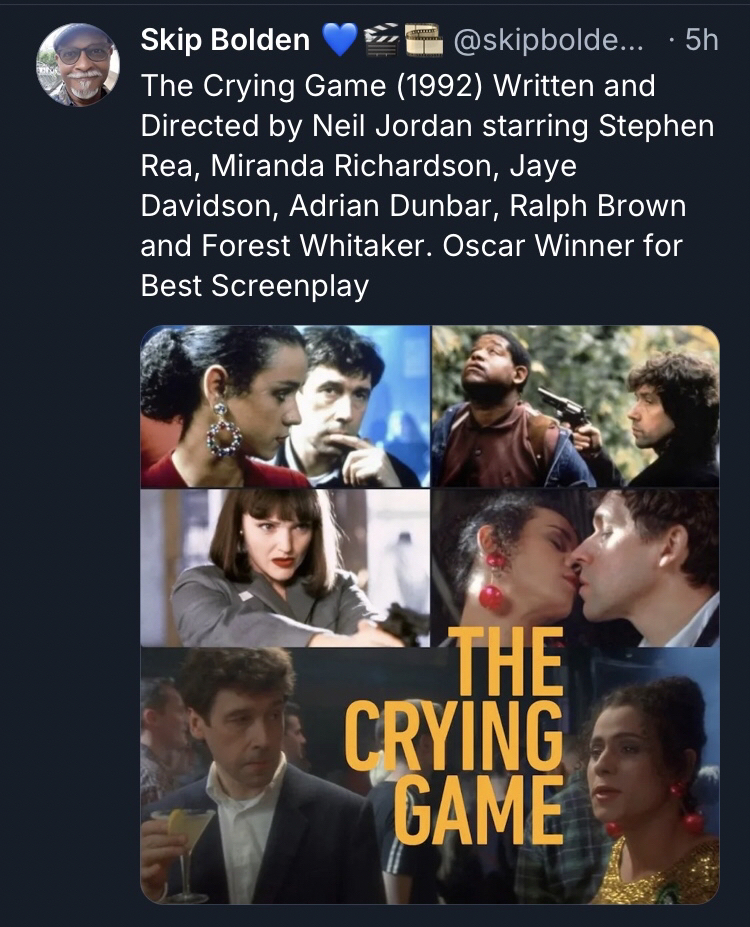Open Skip Bolden's profile avatar photo

[78, 64]
